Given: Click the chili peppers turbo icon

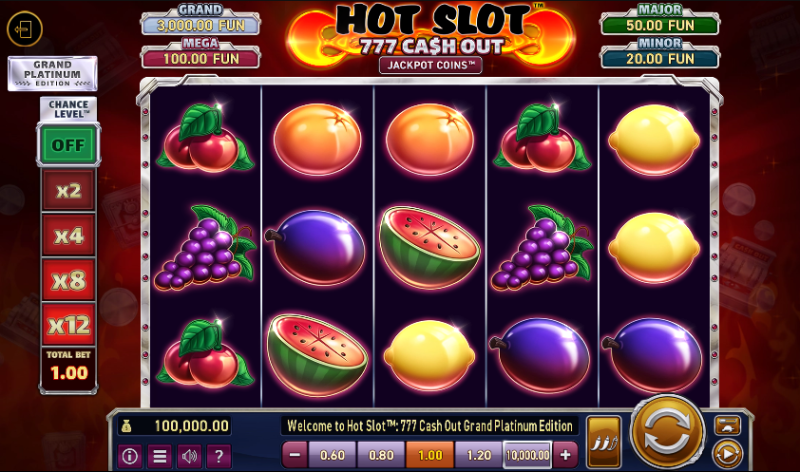Looking at the screenshot, I should pos(604,442).
